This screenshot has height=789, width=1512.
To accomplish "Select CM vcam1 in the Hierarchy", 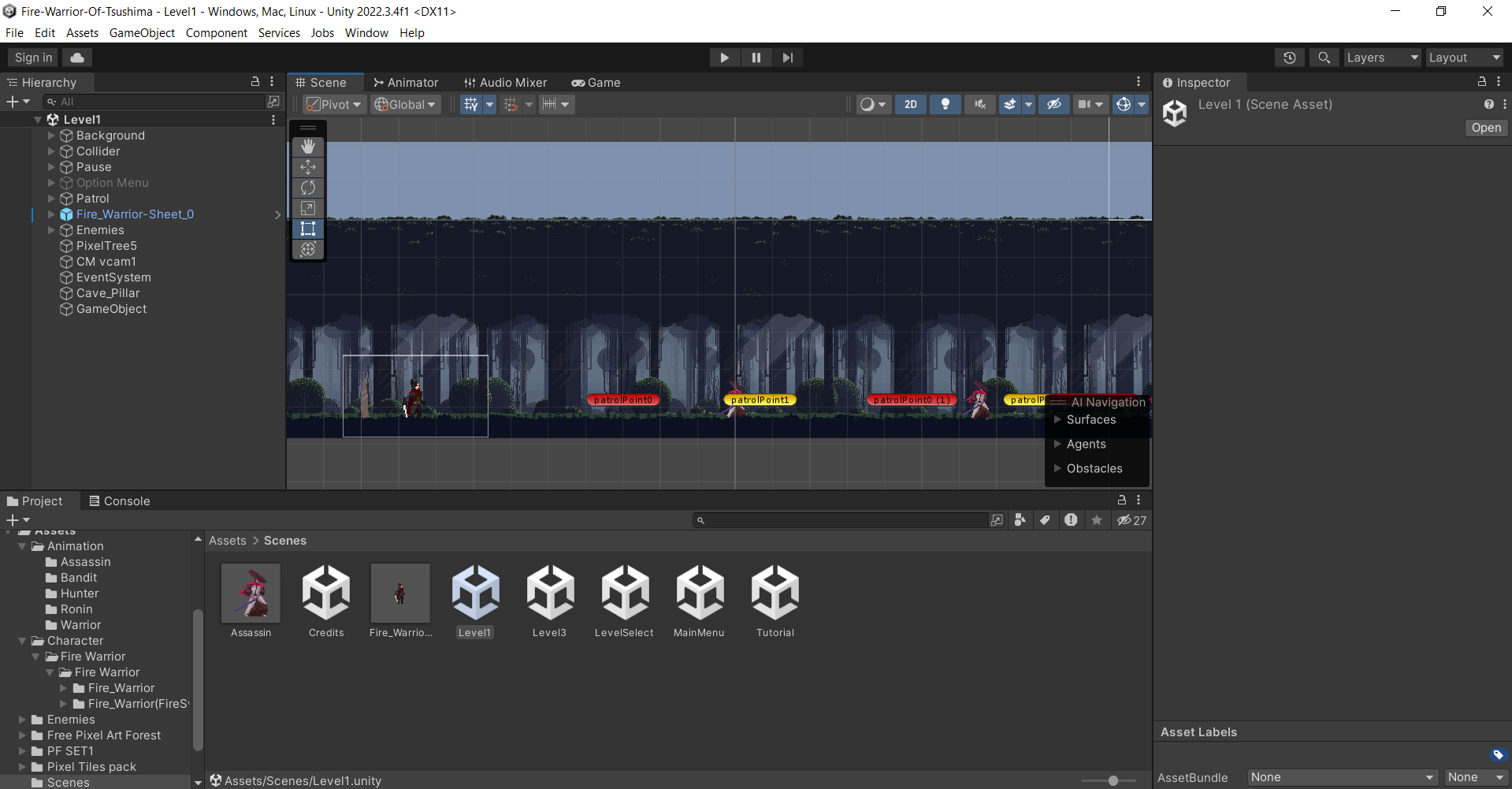I will pyautogui.click(x=106, y=262).
